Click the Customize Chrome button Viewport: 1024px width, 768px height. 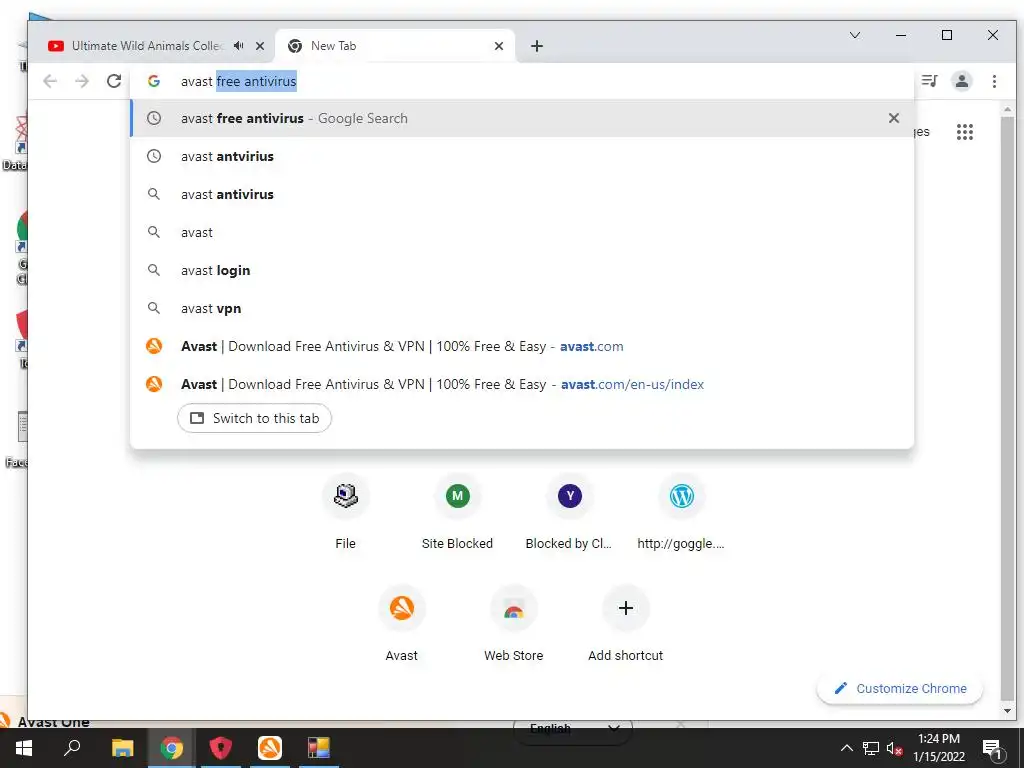pos(900,688)
